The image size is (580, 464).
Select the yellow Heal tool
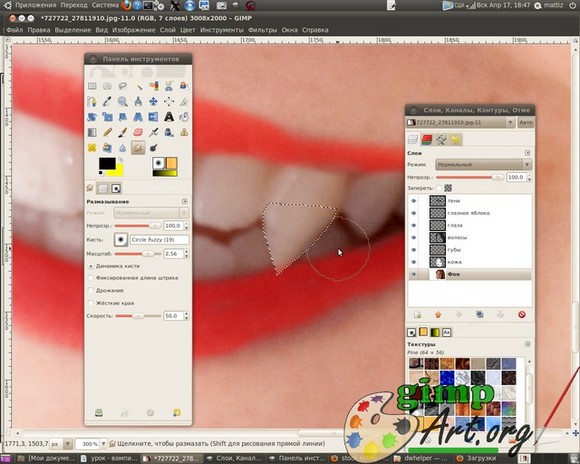point(92,148)
